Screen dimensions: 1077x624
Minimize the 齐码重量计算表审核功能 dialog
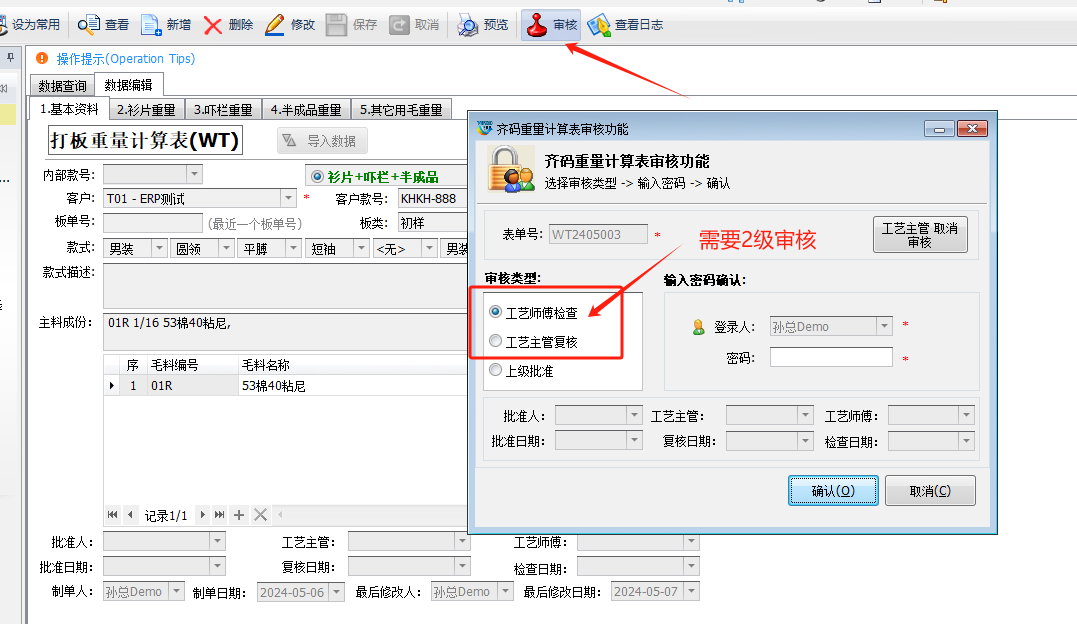click(939, 129)
